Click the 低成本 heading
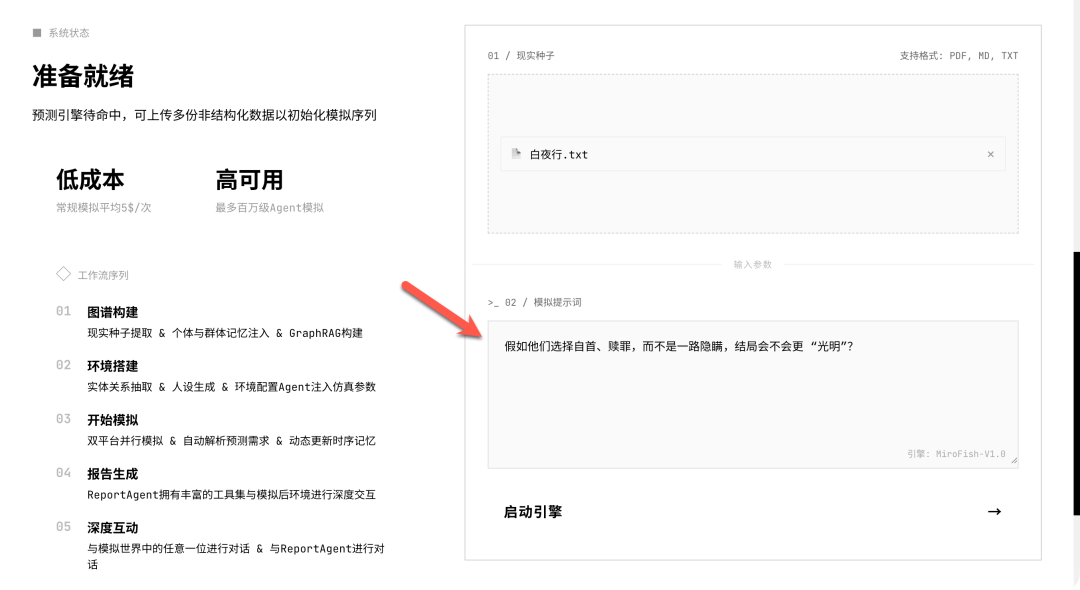The height and width of the screenshot is (590, 1080). 90,180
